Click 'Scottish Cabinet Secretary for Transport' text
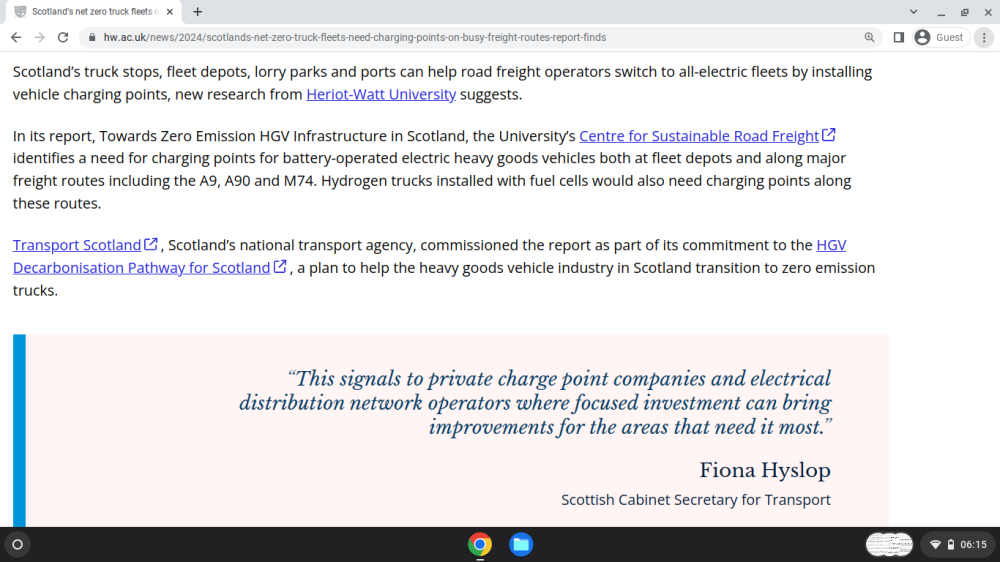Viewport: 1000px width, 562px height. (x=696, y=500)
